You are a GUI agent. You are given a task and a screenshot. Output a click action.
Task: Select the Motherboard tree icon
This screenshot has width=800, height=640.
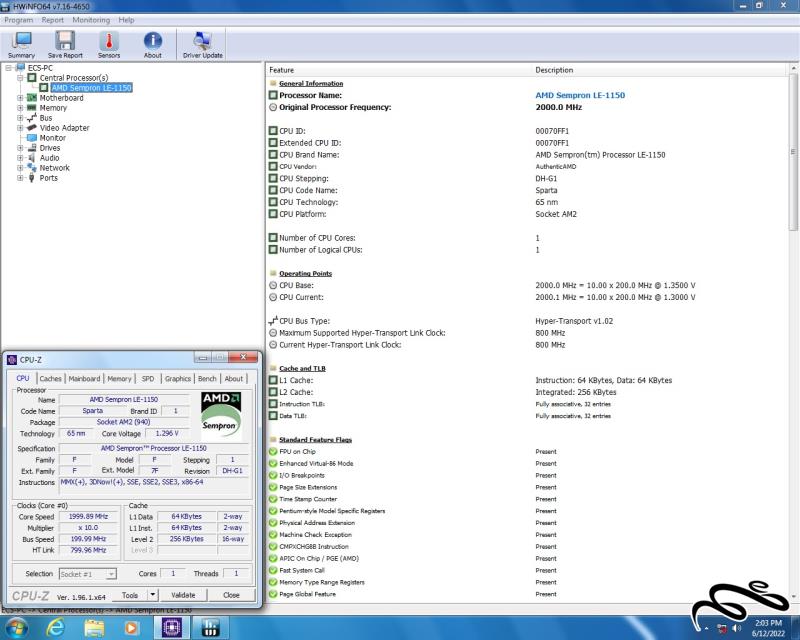click(x=32, y=97)
